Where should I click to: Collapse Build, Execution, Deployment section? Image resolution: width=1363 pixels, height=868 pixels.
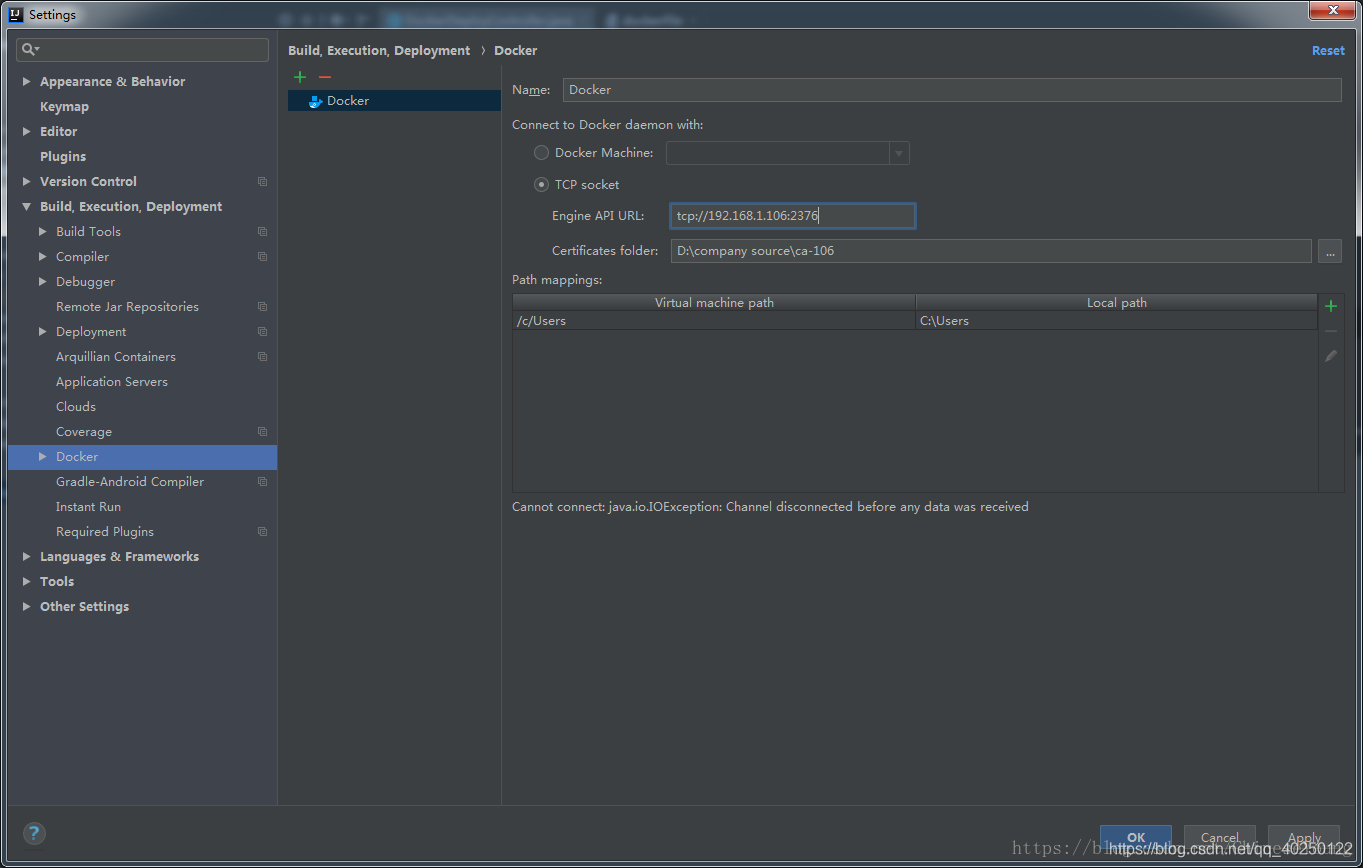pos(27,207)
